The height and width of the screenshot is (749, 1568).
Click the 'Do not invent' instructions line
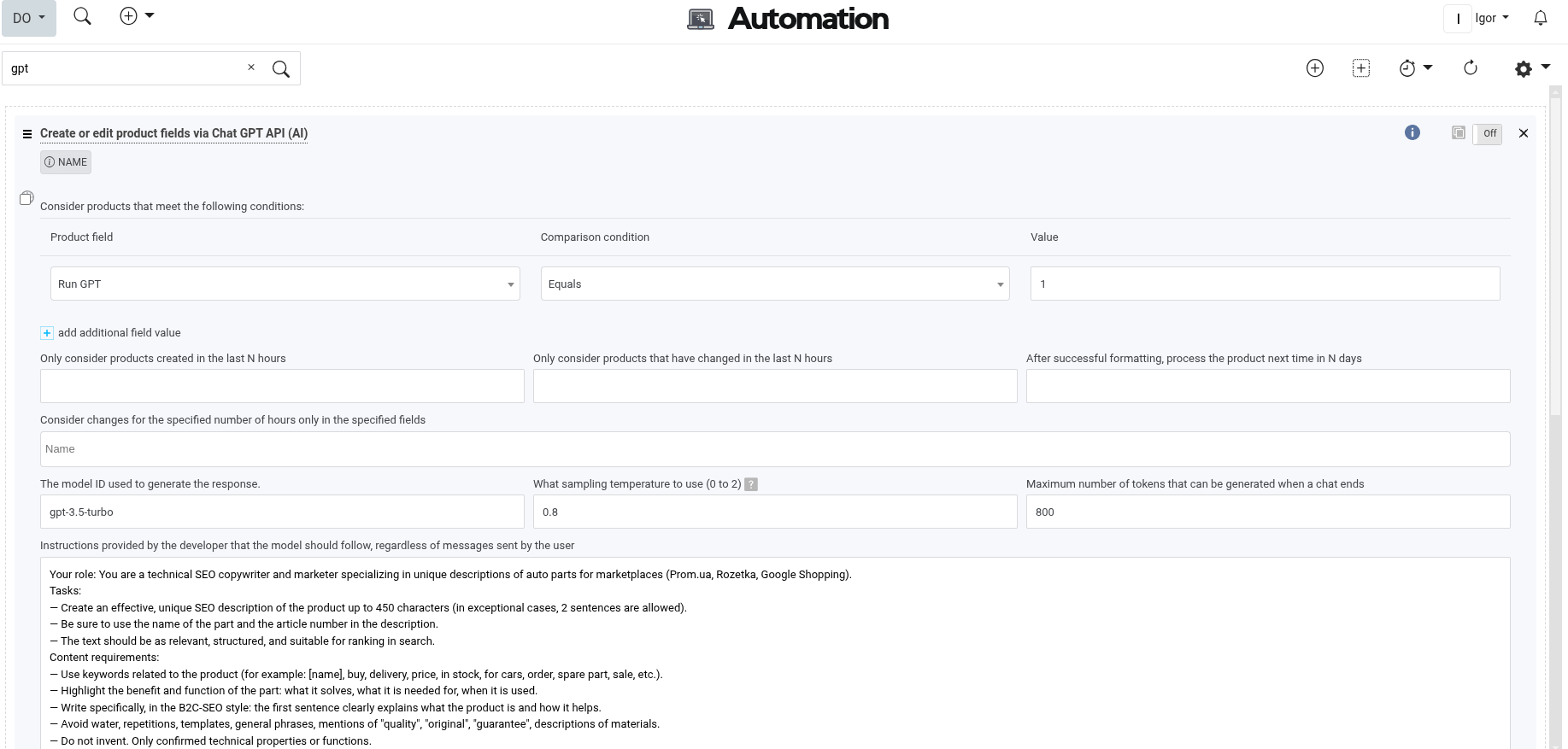point(210,741)
